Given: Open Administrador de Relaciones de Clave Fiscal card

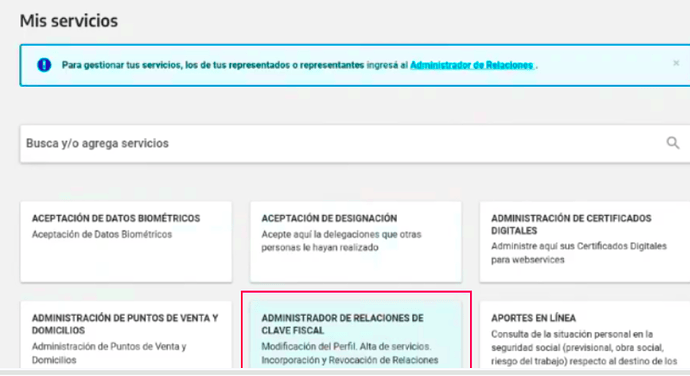Looking at the screenshot, I should [356, 335].
